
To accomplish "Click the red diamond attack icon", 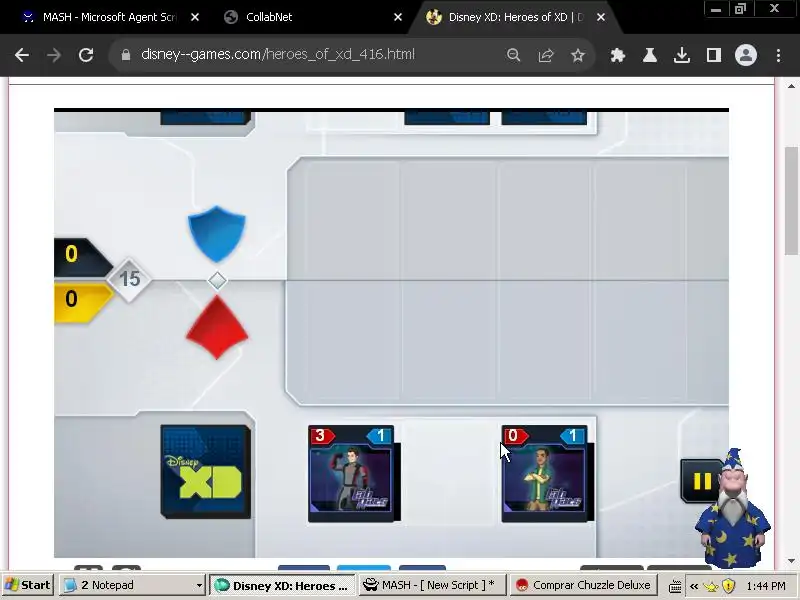I will click(217, 328).
